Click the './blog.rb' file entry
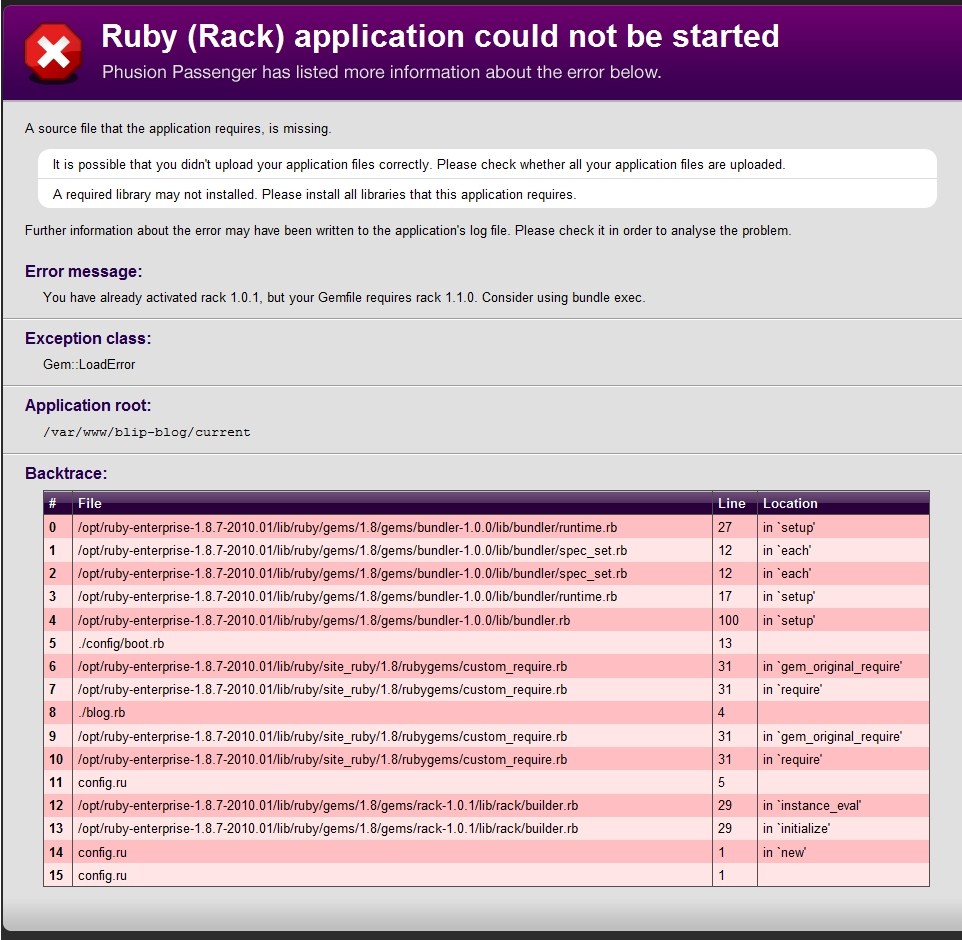 (101, 712)
